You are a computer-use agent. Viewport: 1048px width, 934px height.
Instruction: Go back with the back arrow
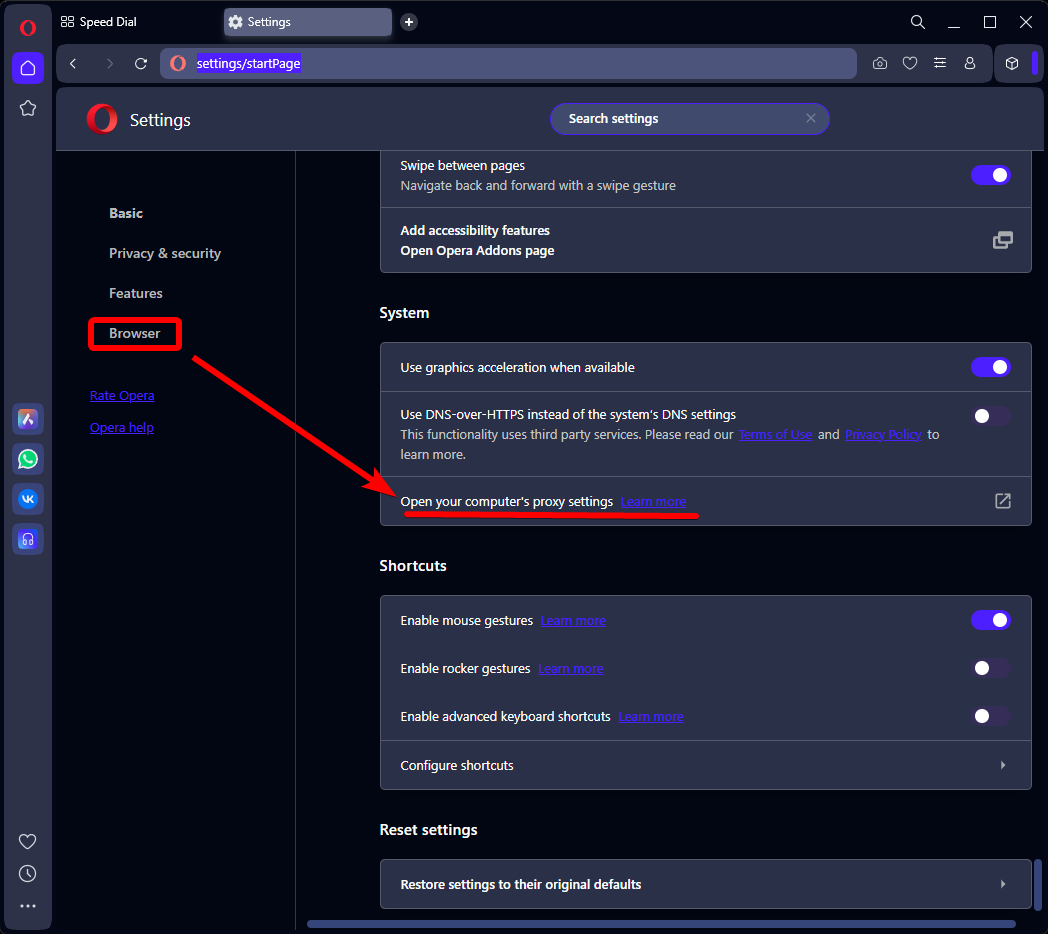tap(74, 64)
